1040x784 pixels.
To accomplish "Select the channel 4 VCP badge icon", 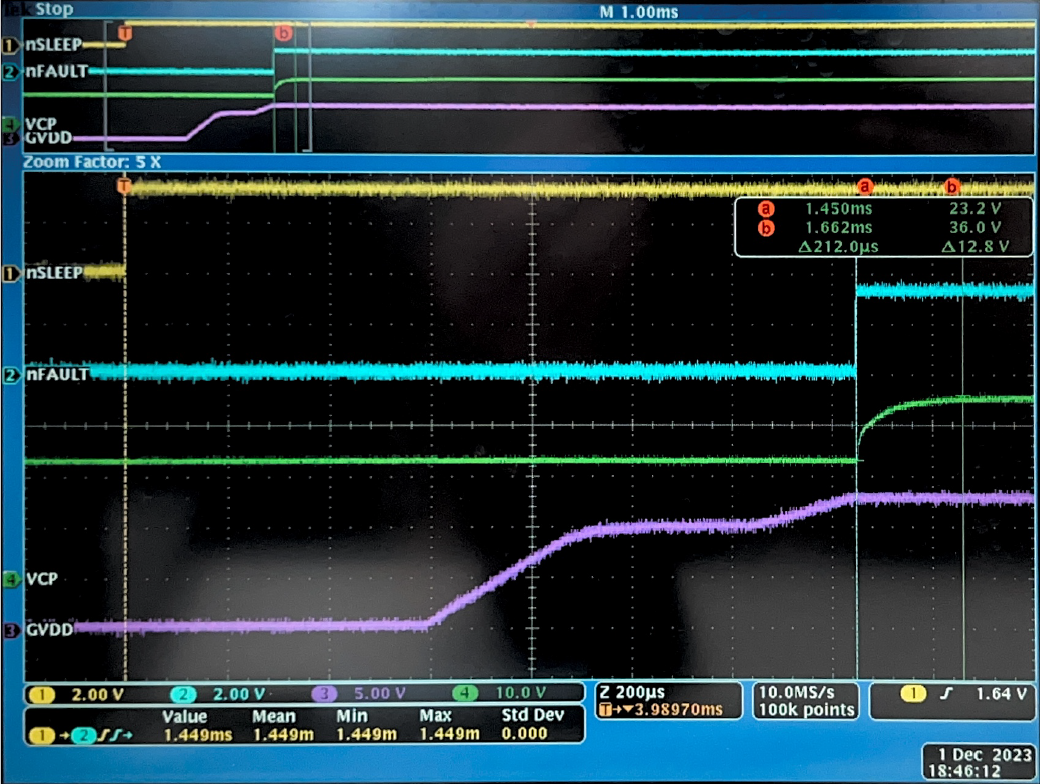I will click(x=12, y=578).
